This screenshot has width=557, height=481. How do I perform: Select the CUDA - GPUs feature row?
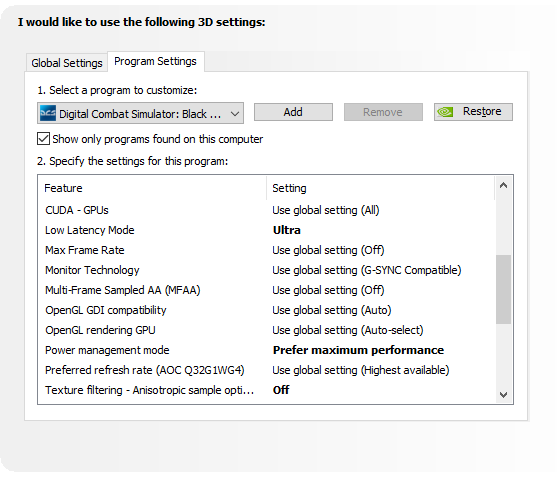click(266, 210)
